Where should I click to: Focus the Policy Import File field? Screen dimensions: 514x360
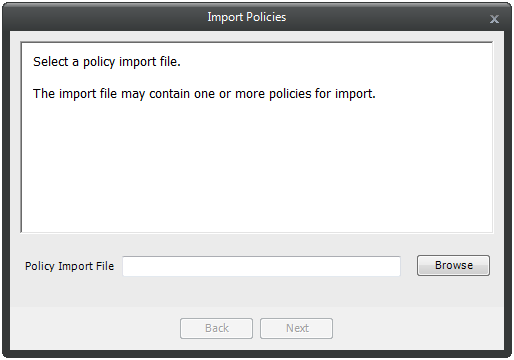click(x=261, y=266)
